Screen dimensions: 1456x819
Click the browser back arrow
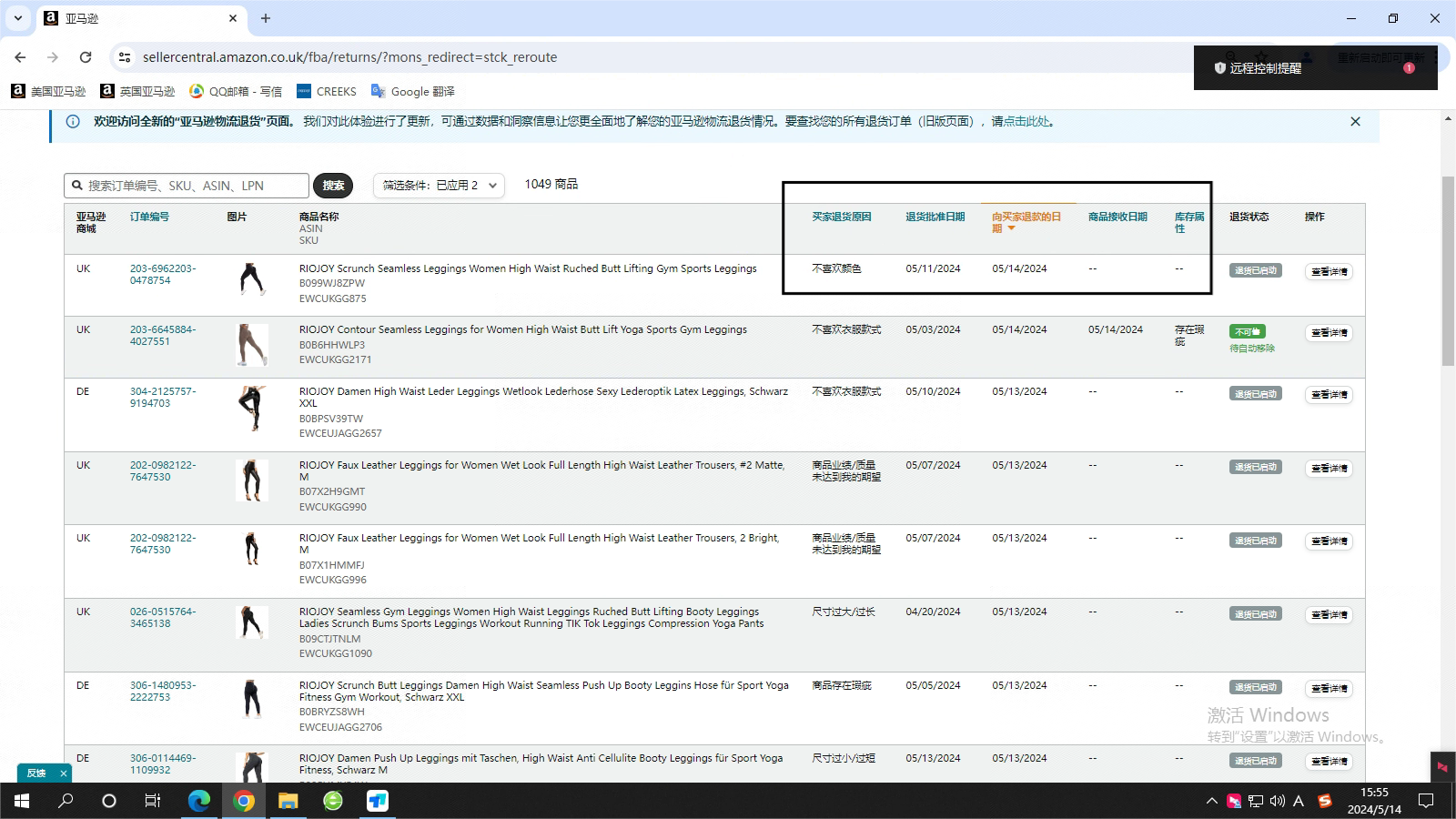click(x=20, y=56)
